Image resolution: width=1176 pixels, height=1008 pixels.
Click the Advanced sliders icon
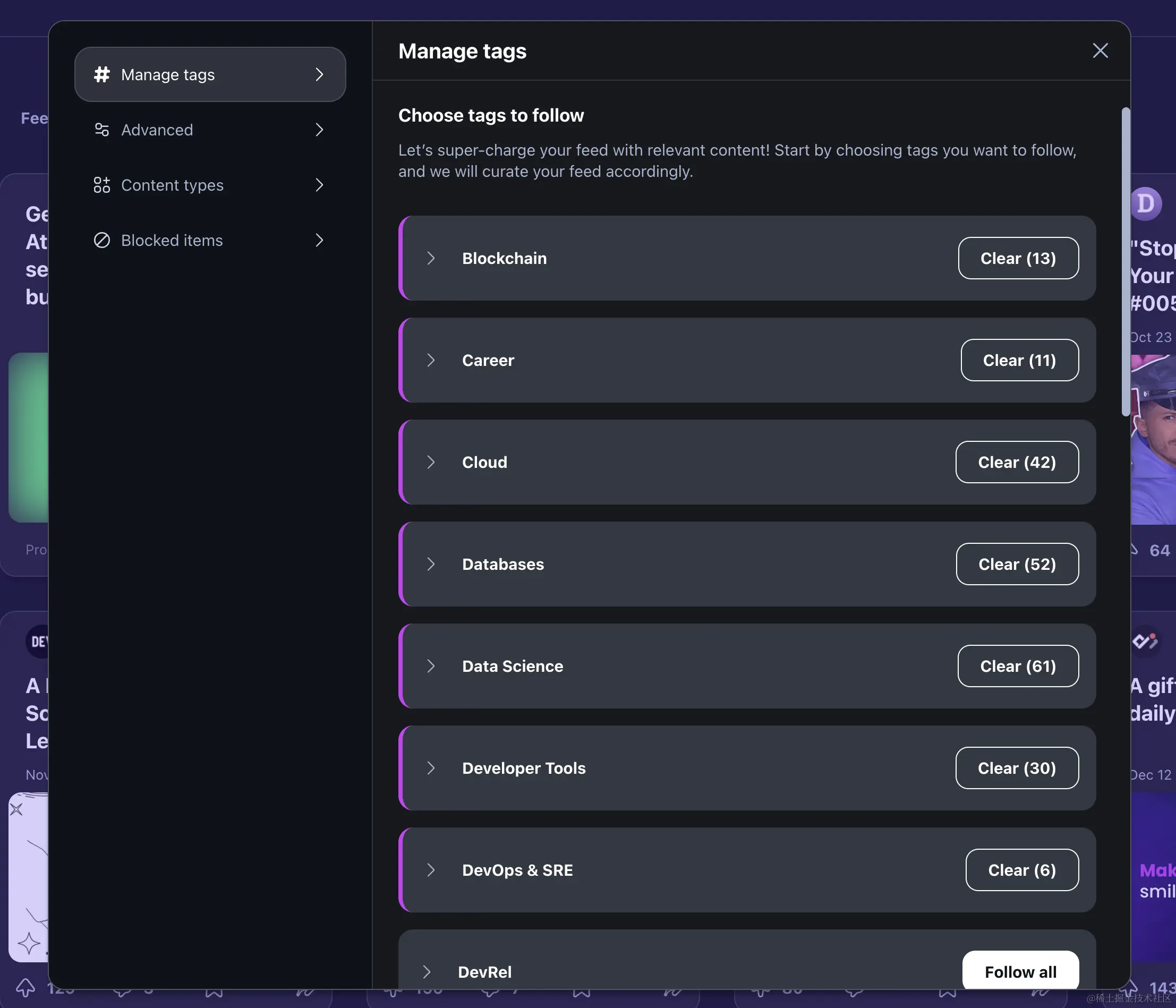[101, 130]
